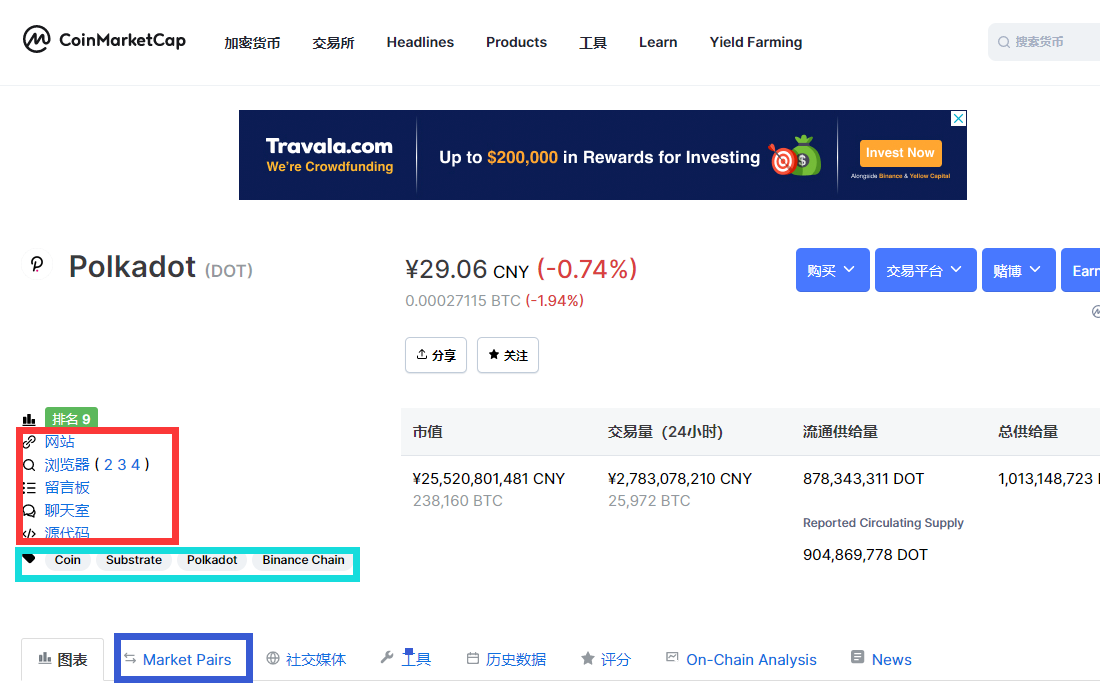
Task: Expand the 赌博 dropdown
Action: click(1019, 270)
